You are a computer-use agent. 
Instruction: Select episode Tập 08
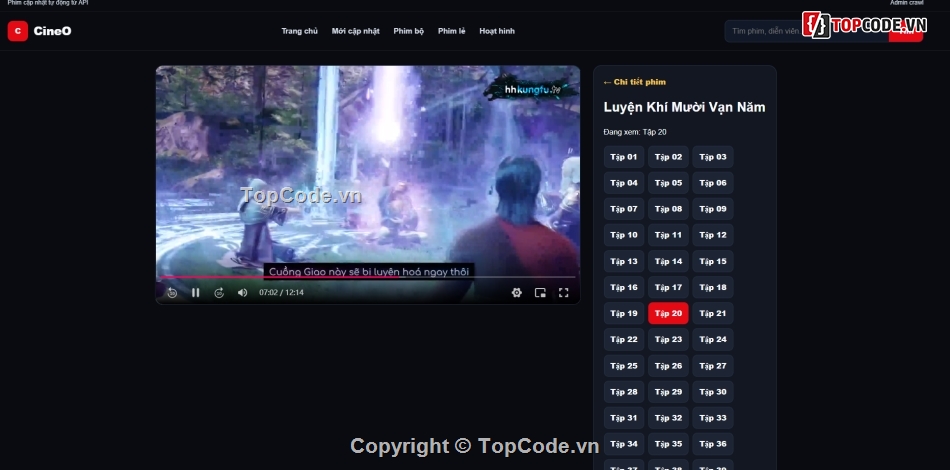tap(668, 209)
